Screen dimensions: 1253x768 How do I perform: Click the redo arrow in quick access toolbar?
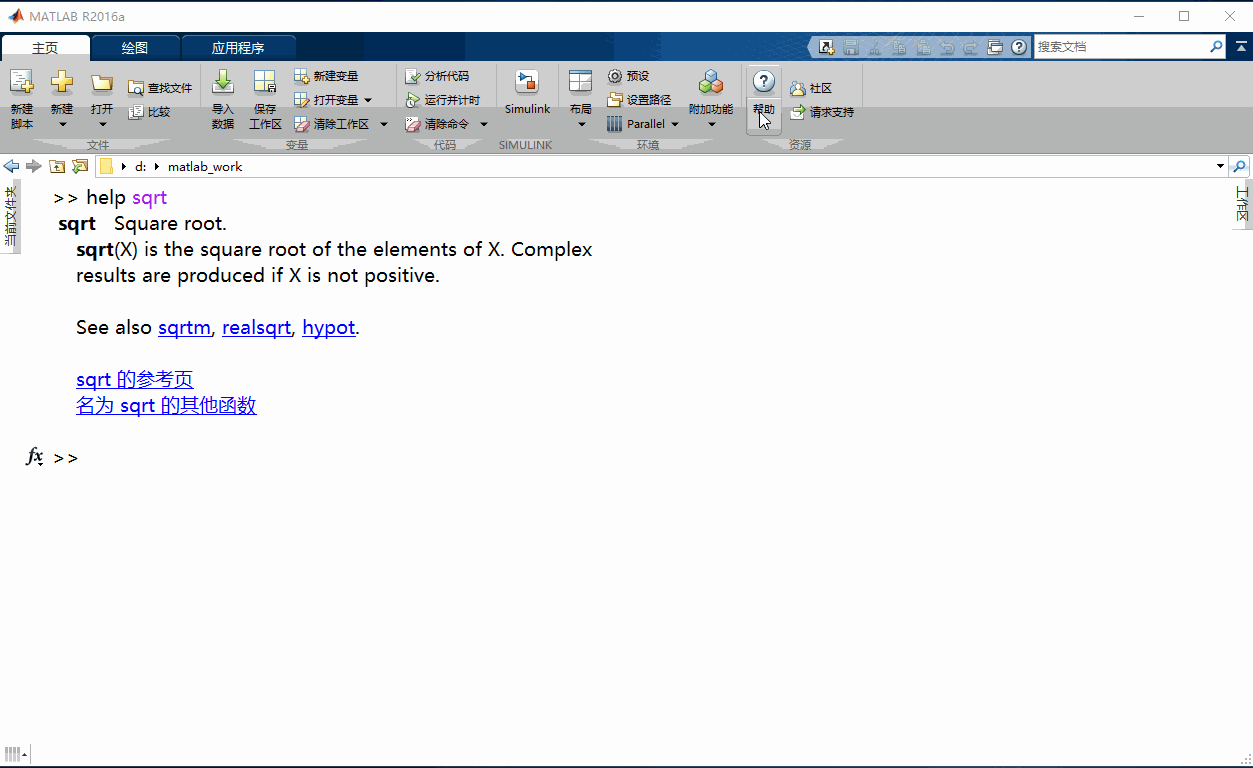[x=970, y=47]
